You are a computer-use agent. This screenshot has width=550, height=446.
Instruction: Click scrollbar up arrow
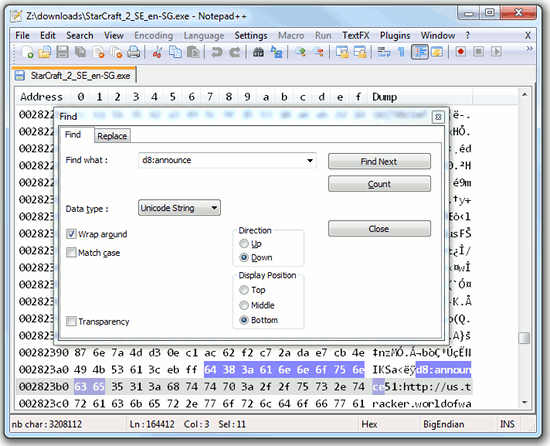tap(524, 94)
